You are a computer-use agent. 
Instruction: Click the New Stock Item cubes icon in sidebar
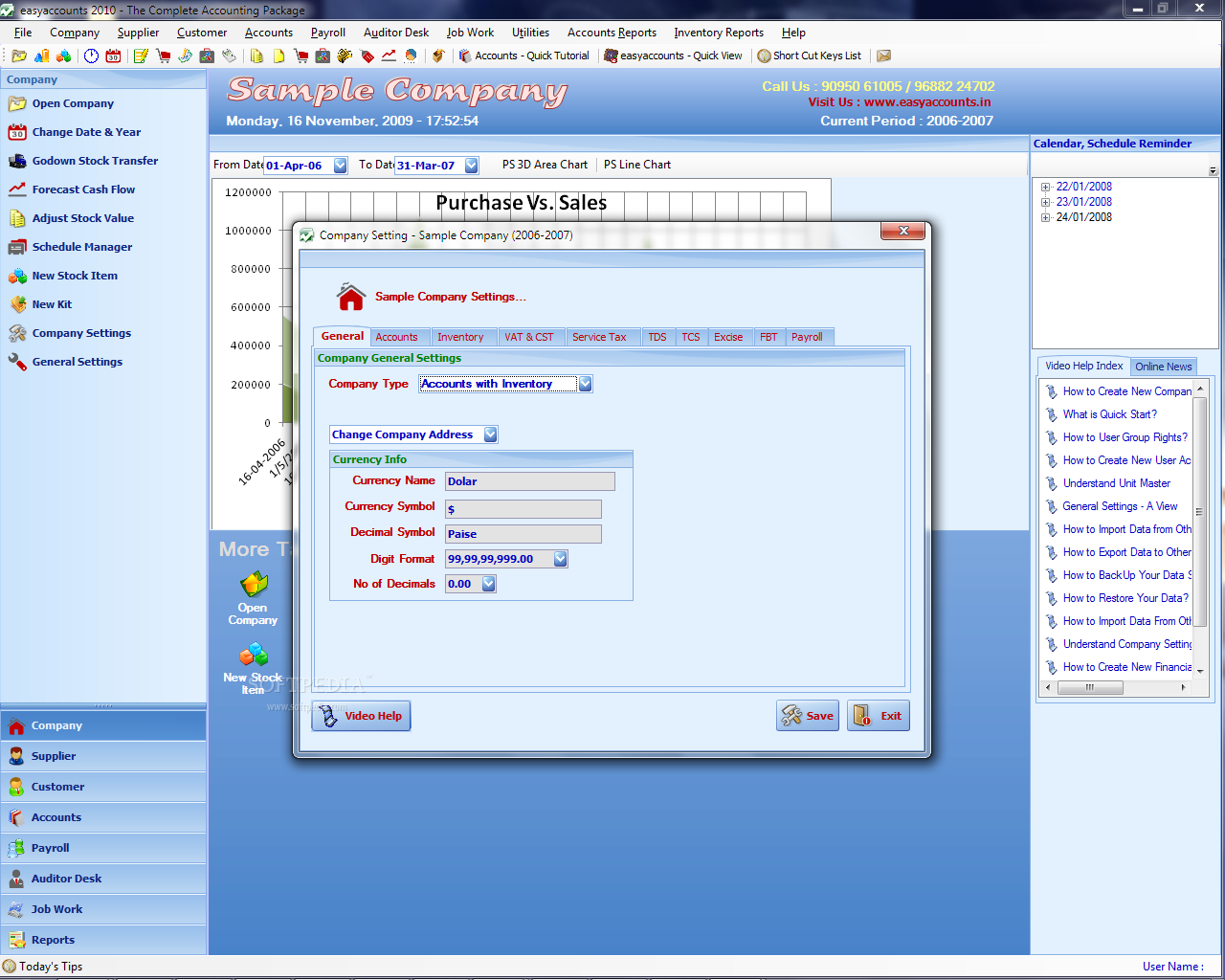17,276
